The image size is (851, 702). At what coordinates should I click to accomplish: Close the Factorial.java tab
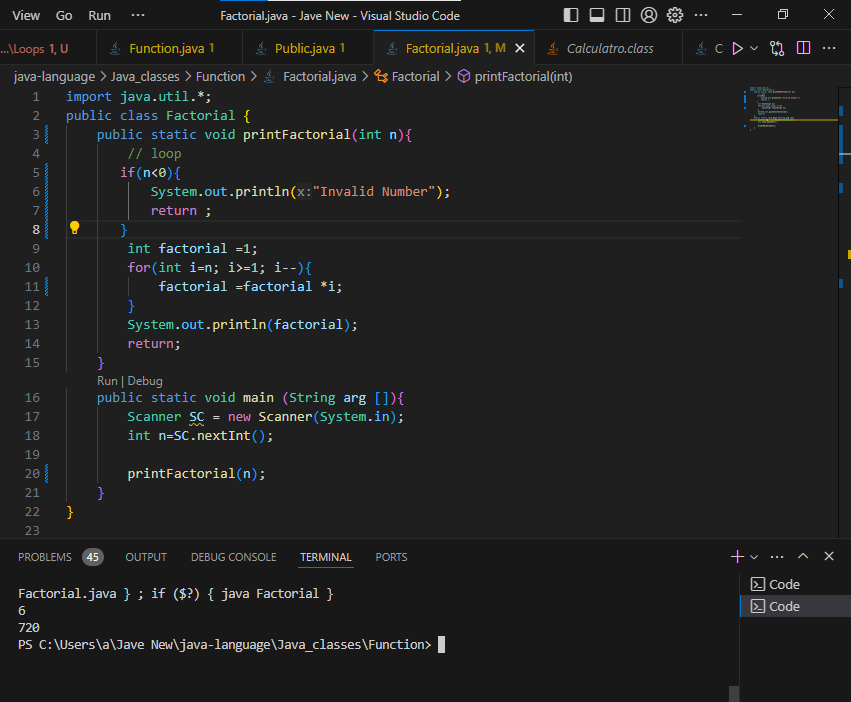pyautogui.click(x=519, y=48)
